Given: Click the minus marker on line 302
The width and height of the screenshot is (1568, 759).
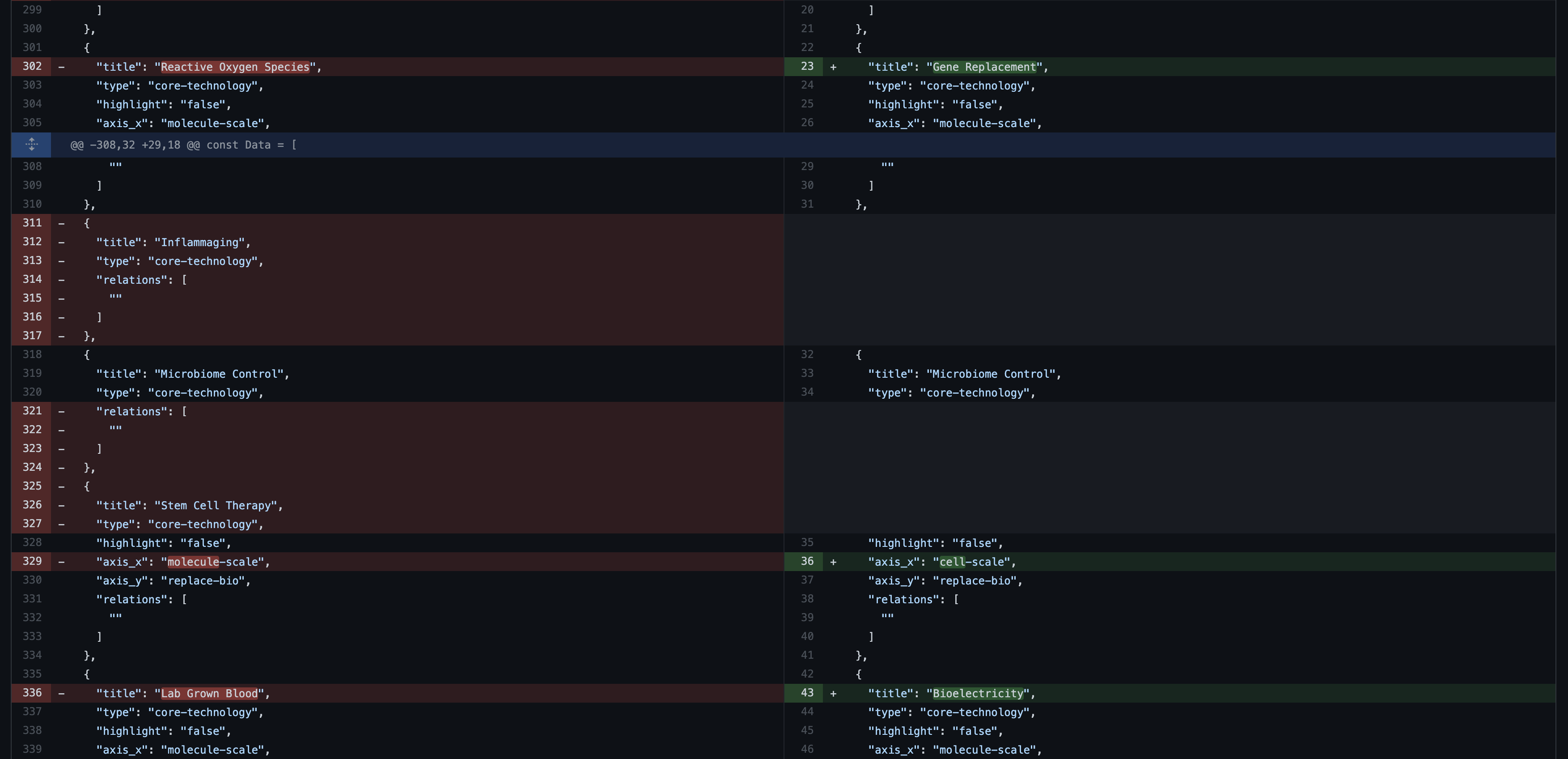Looking at the screenshot, I should [x=61, y=67].
